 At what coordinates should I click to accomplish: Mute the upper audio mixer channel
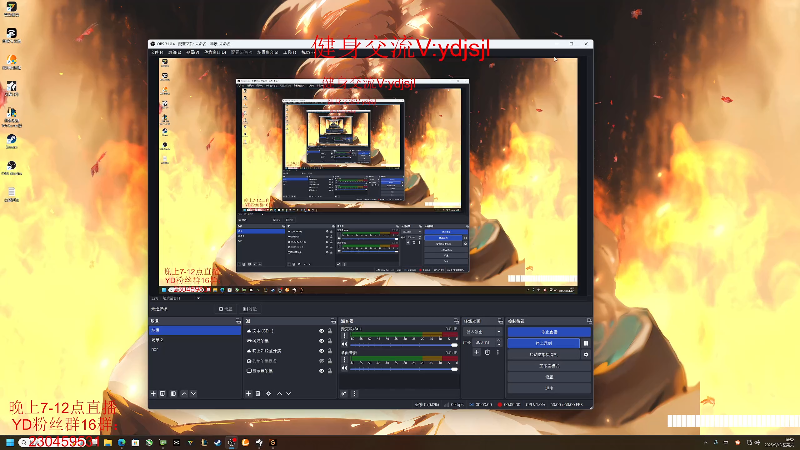(x=344, y=344)
